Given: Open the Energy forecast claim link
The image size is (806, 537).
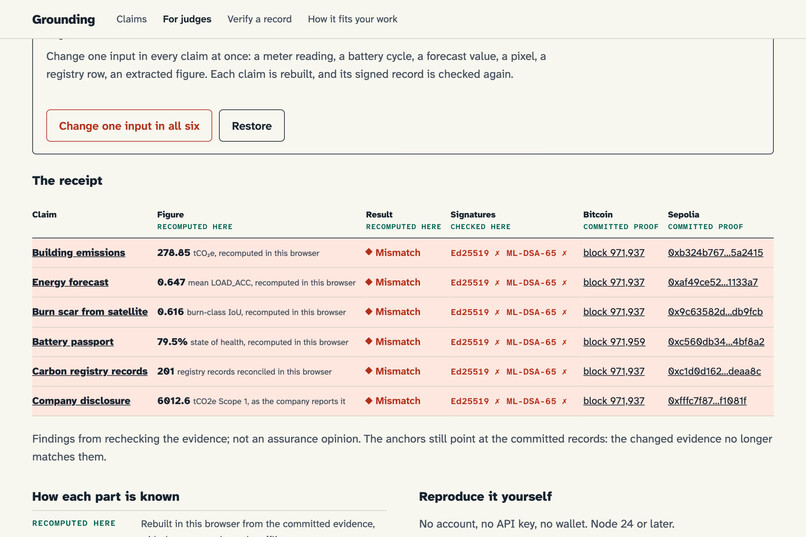Looking at the screenshot, I should click(70, 282).
